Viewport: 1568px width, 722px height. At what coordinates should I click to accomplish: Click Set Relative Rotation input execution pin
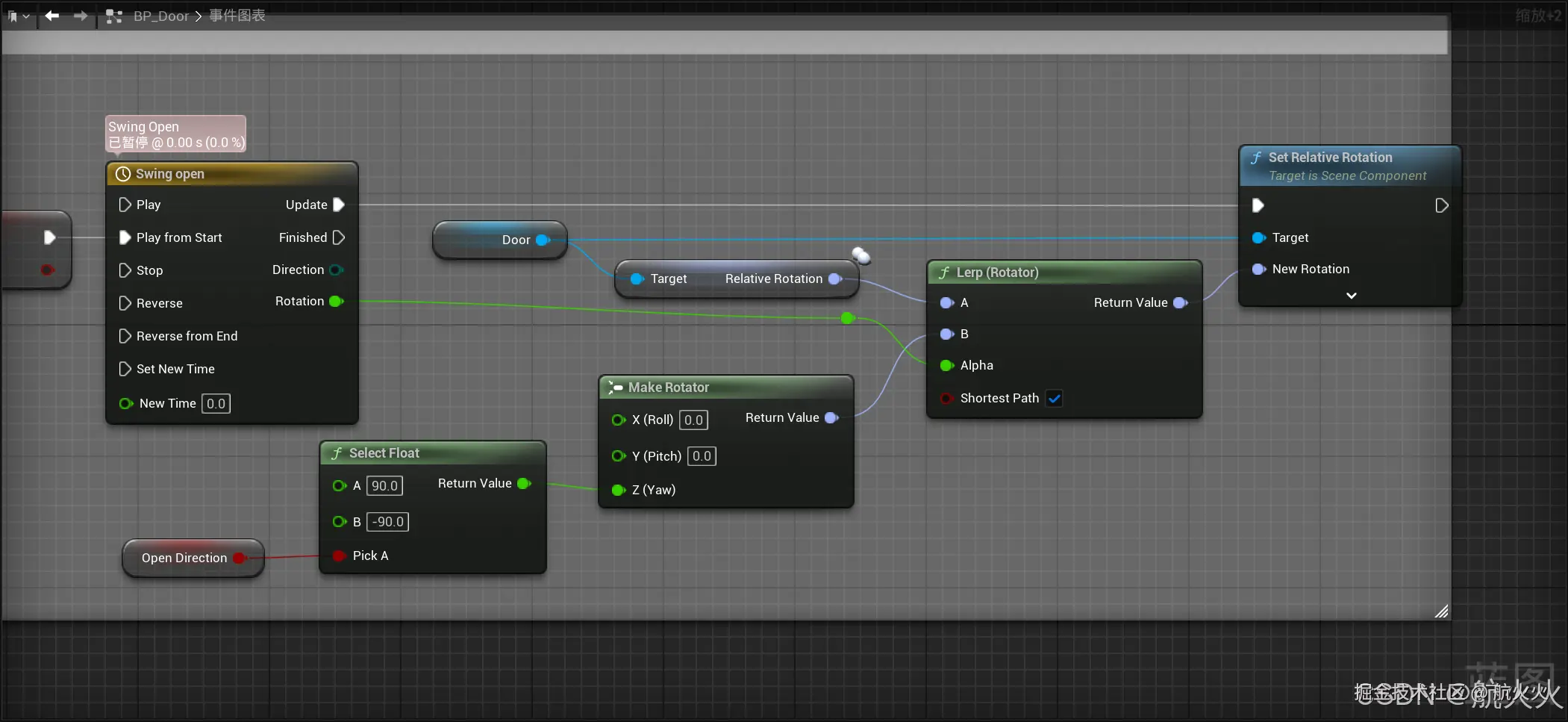tap(1258, 205)
